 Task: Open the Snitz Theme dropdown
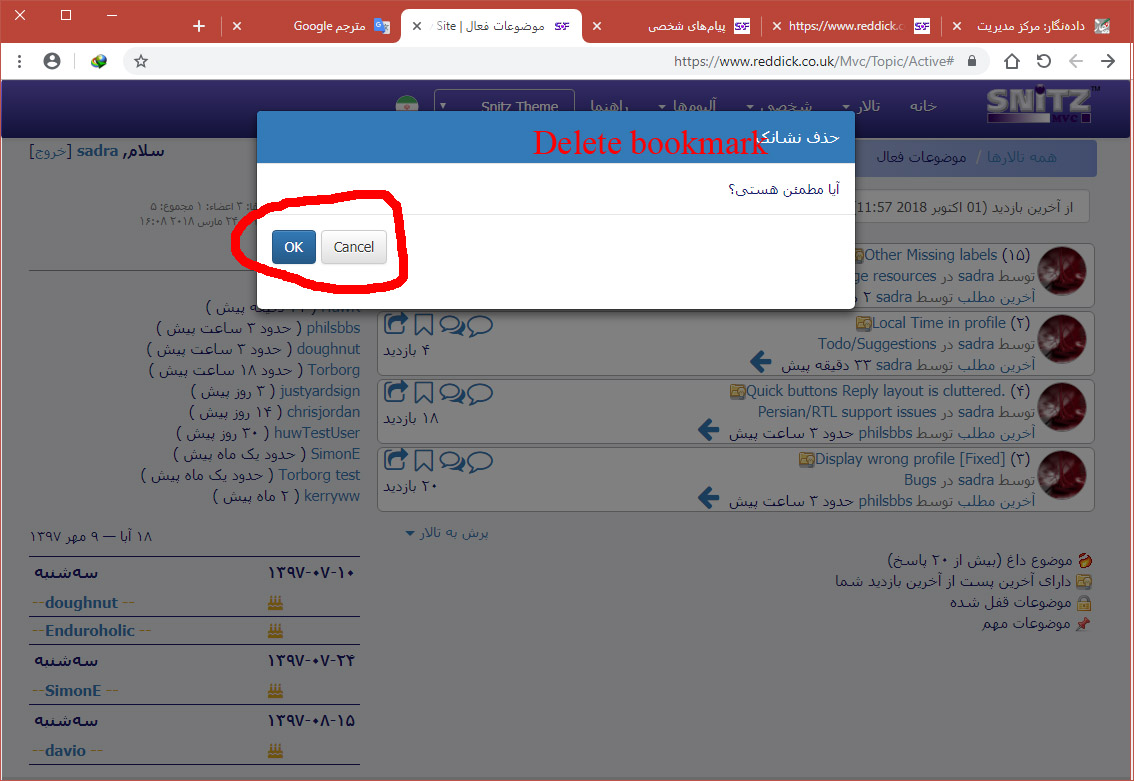[x=505, y=106]
